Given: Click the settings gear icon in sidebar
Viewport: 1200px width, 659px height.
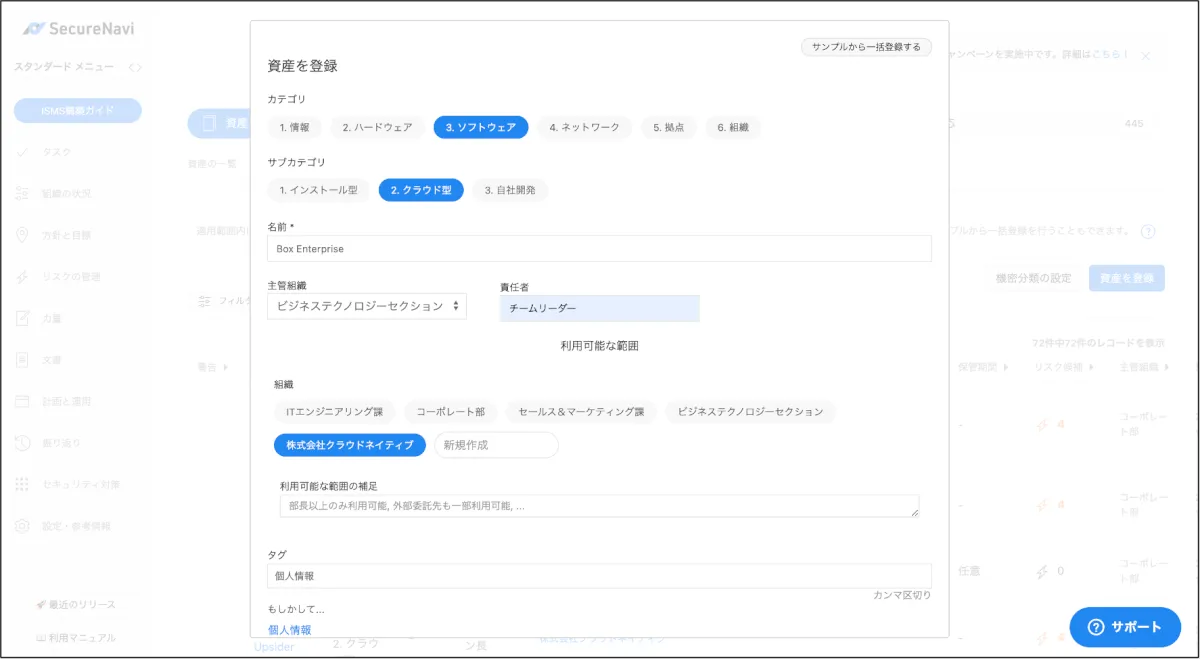Looking at the screenshot, I should [x=23, y=526].
